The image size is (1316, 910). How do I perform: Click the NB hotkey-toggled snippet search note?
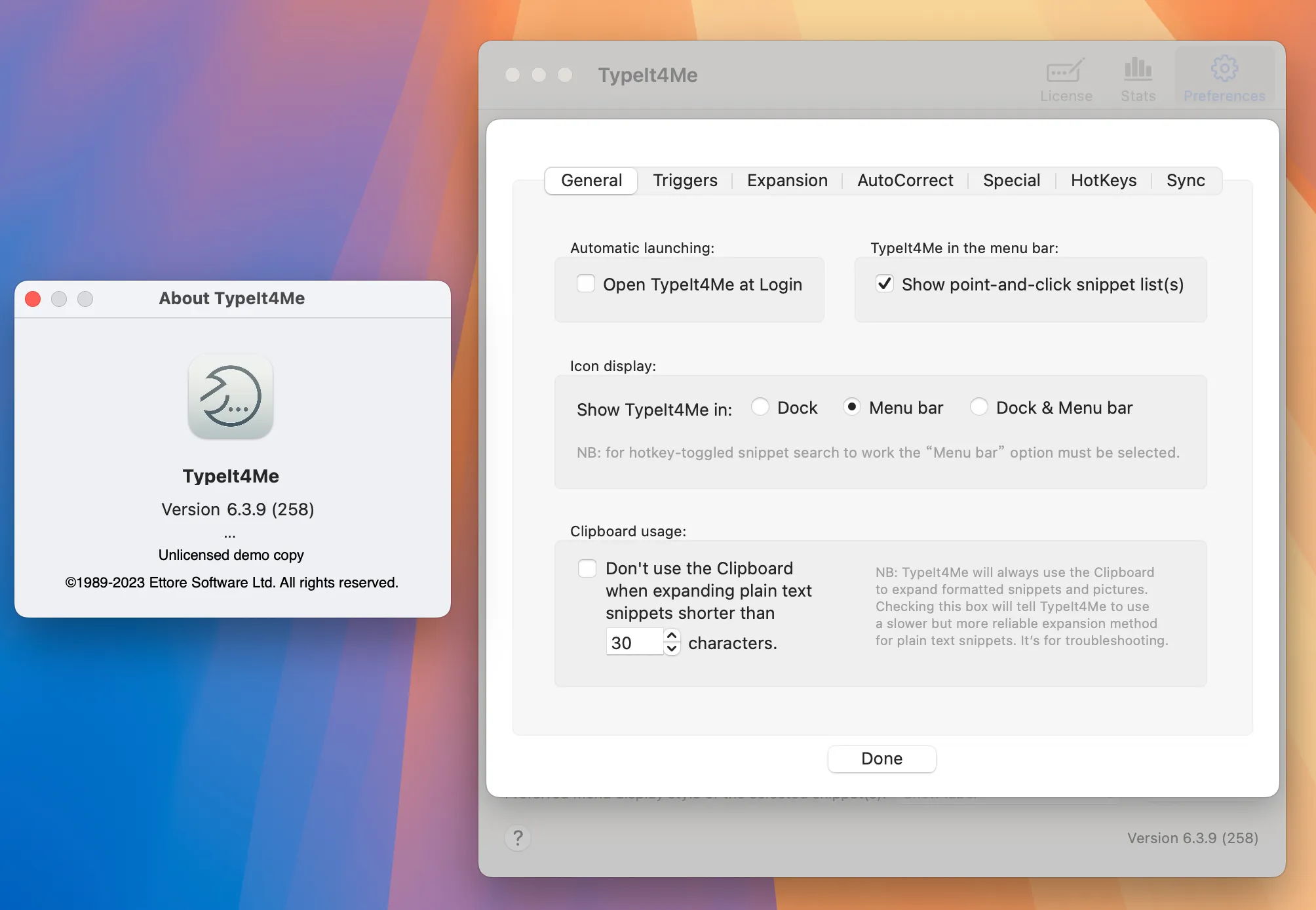[878, 452]
